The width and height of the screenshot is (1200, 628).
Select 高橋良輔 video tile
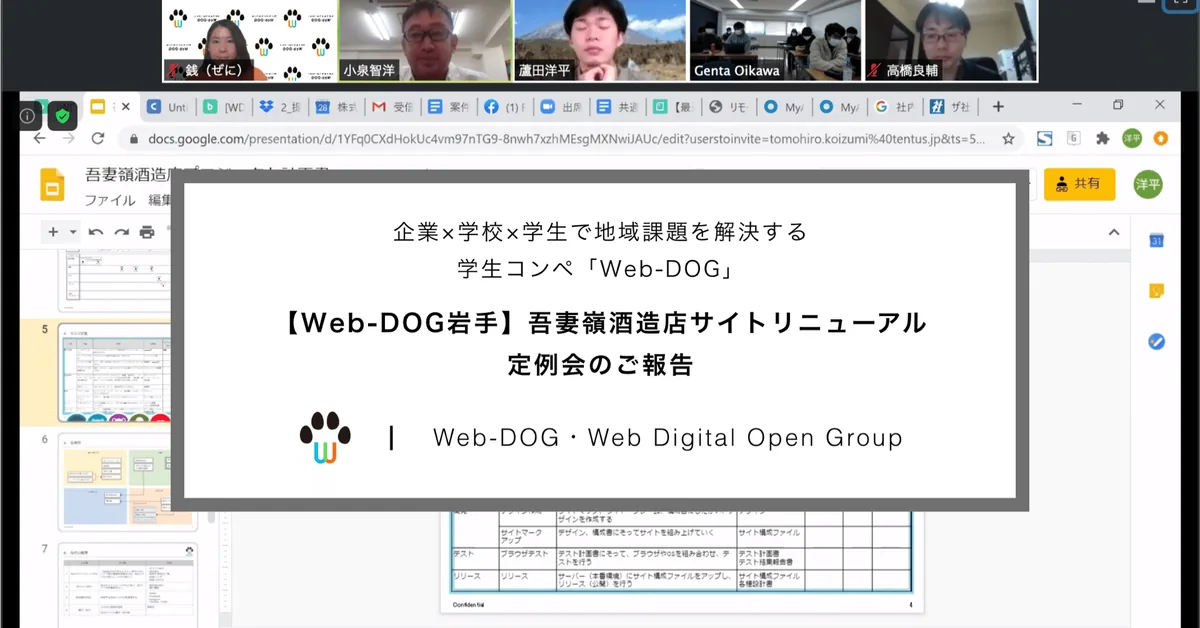tap(951, 40)
